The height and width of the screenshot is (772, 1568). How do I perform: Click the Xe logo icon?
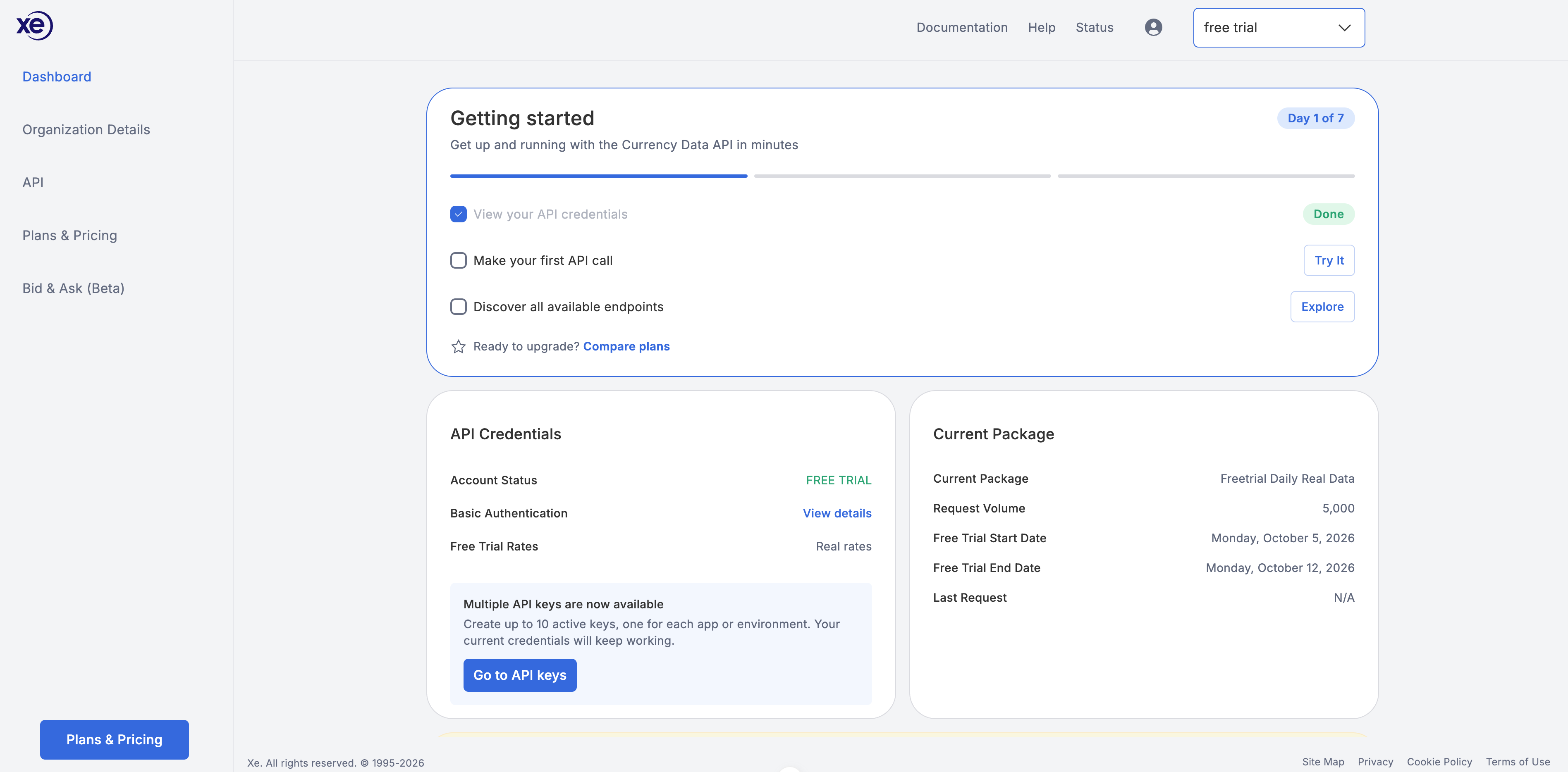coord(35,26)
